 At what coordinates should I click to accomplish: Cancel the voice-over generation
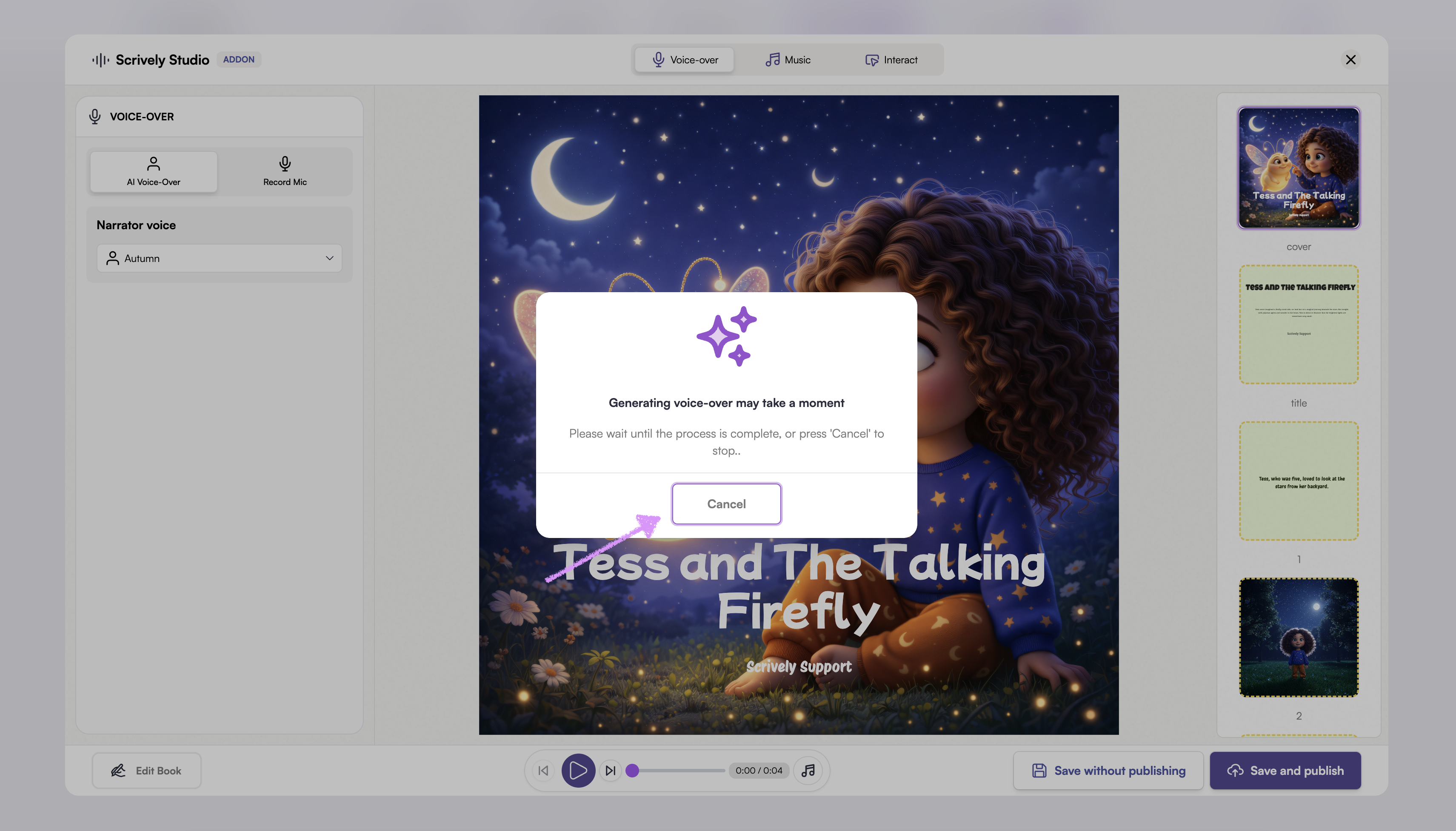(726, 504)
